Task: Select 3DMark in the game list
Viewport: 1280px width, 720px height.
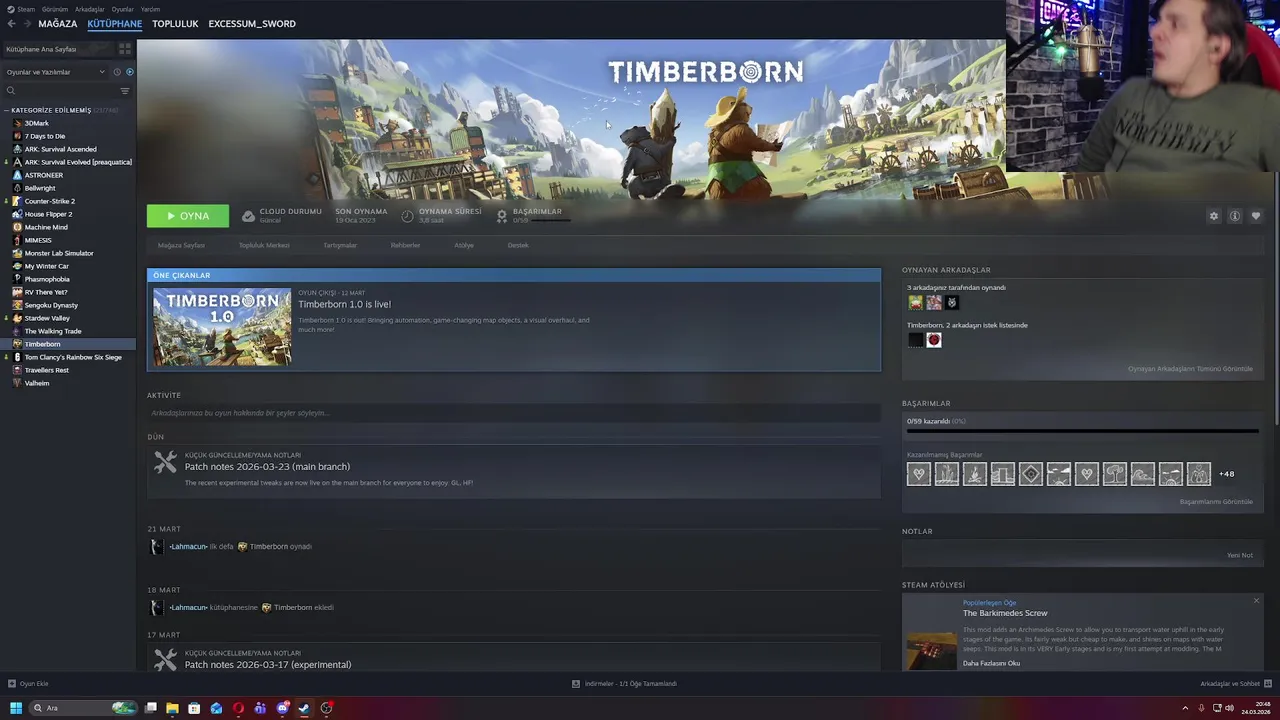Action: pos(37,123)
